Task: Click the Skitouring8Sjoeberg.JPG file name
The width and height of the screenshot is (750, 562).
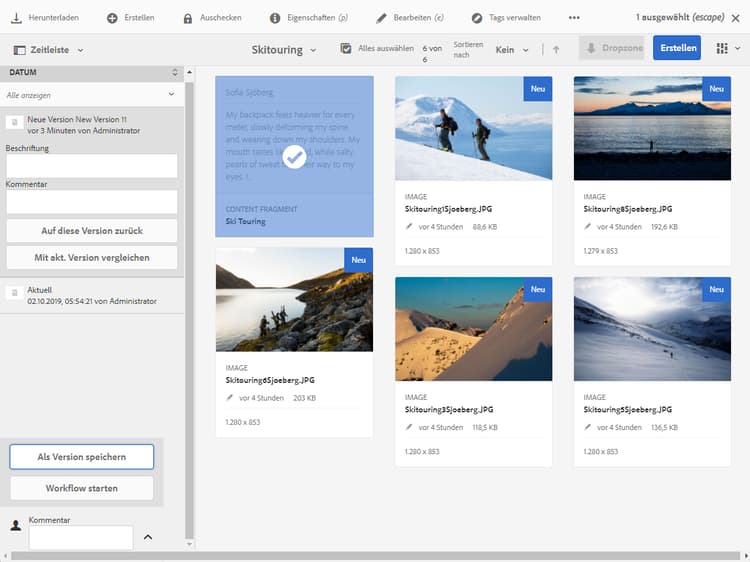Action: tap(628, 209)
